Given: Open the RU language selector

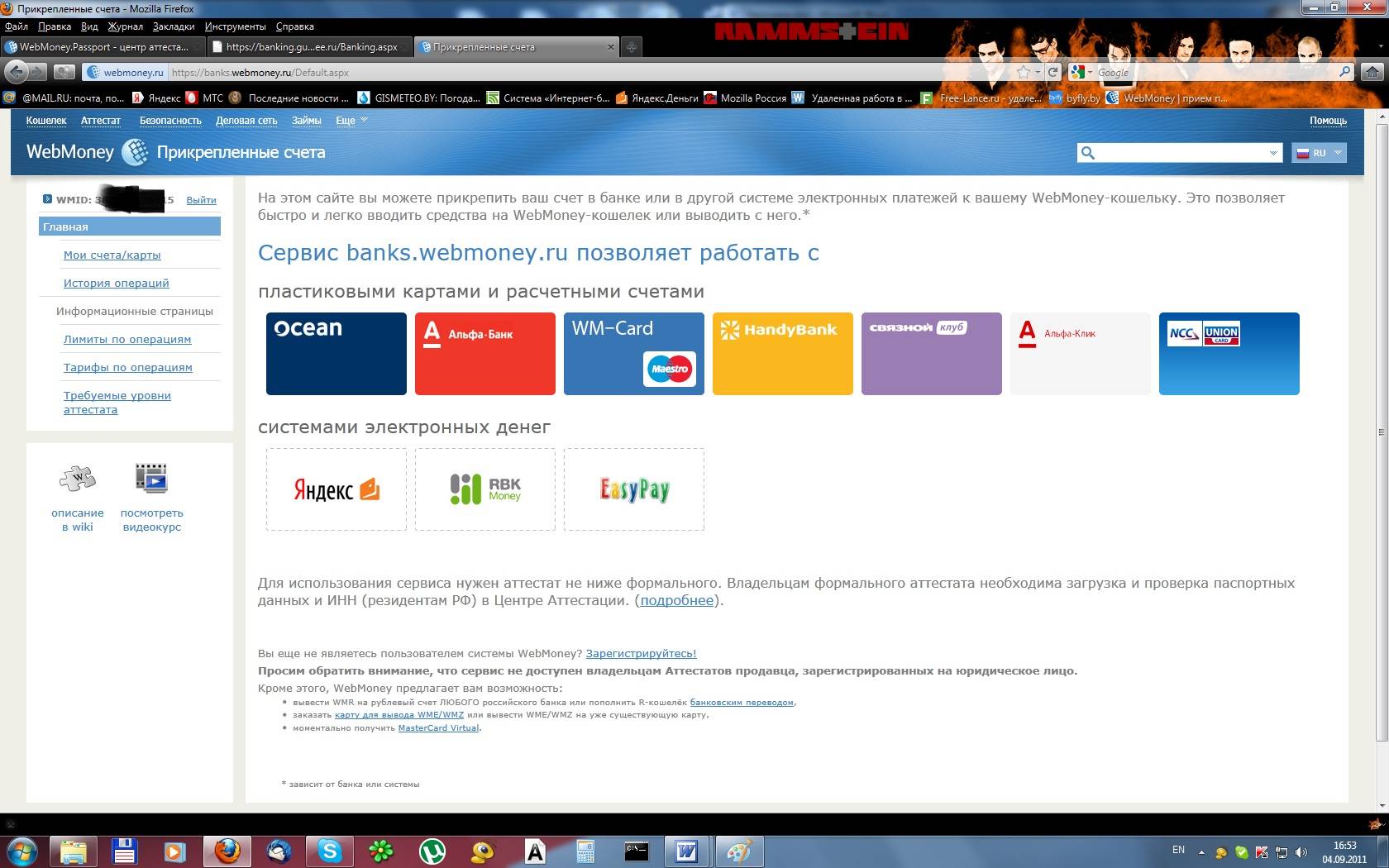Looking at the screenshot, I should point(1319,153).
